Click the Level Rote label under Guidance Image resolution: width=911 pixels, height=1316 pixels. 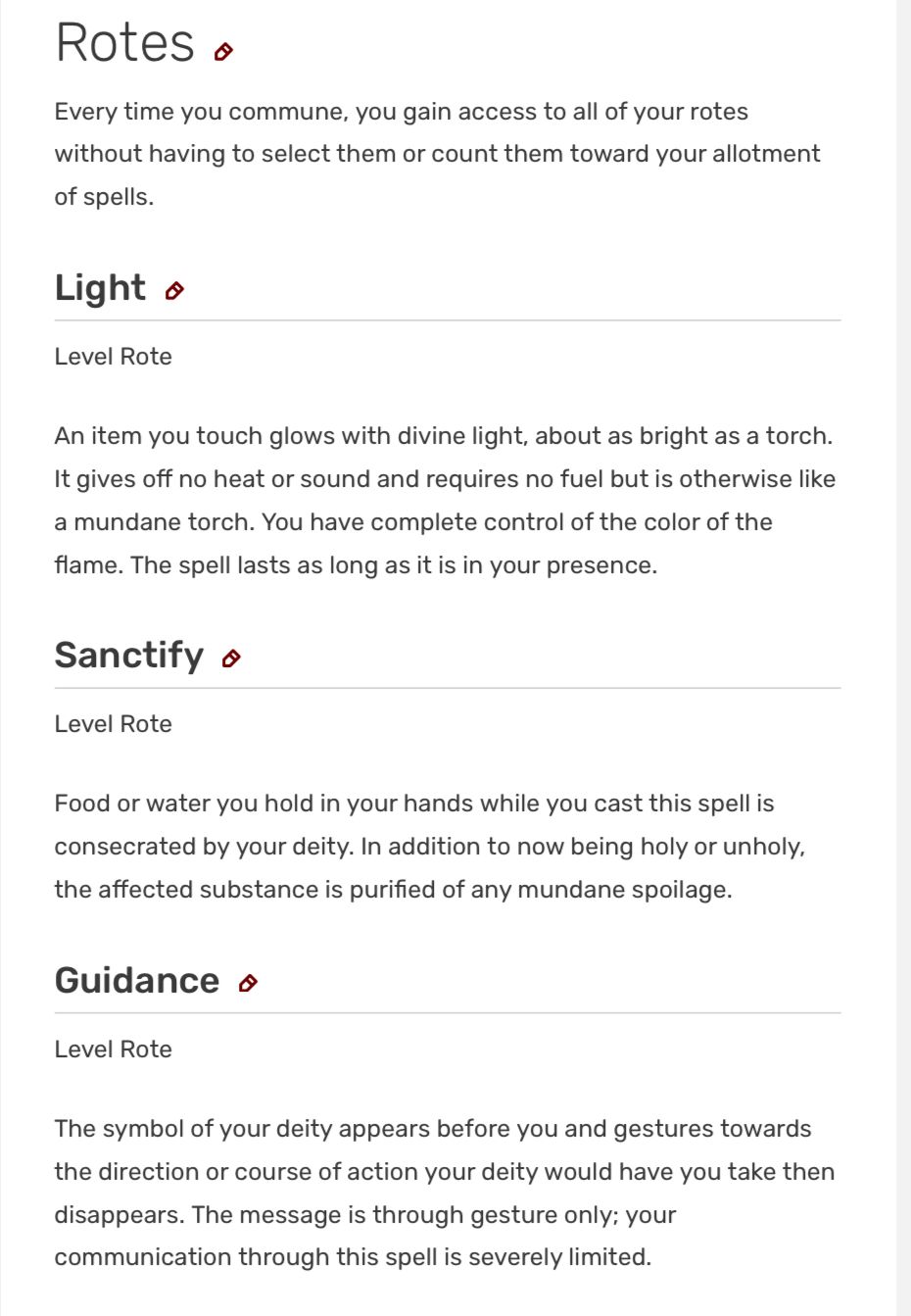pos(113,1049)
